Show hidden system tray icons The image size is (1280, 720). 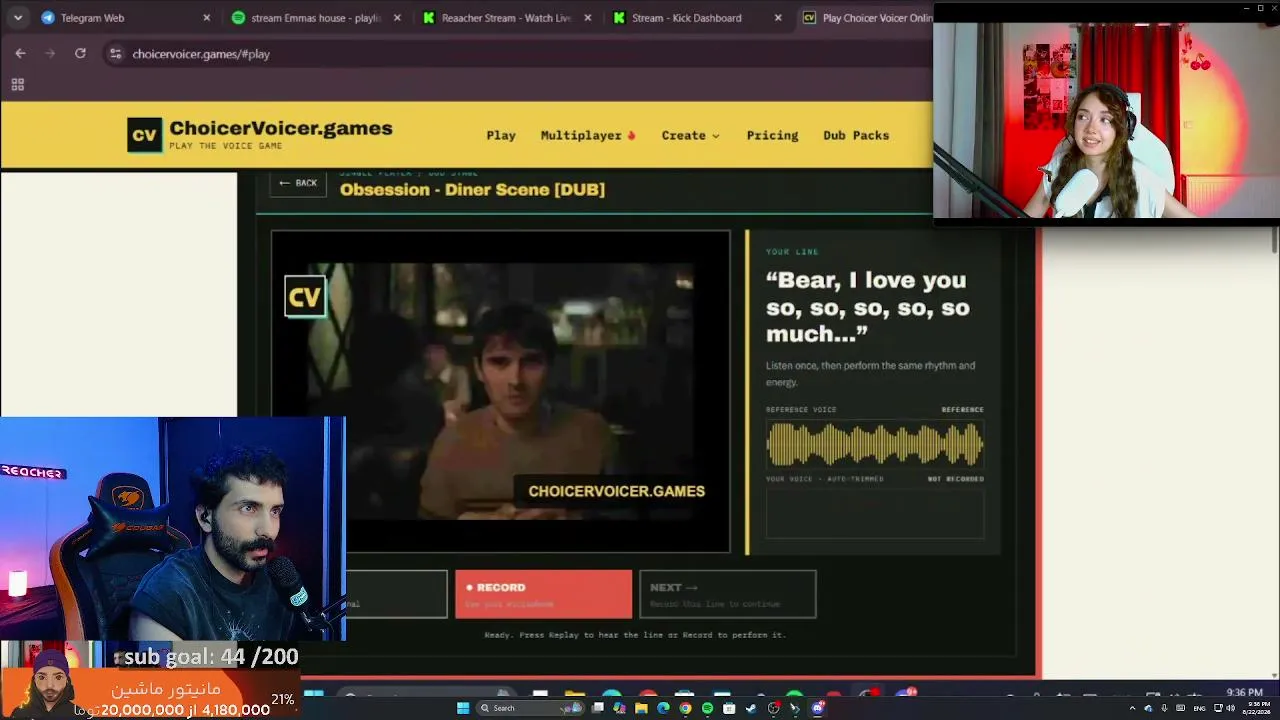coord(1132,708)
